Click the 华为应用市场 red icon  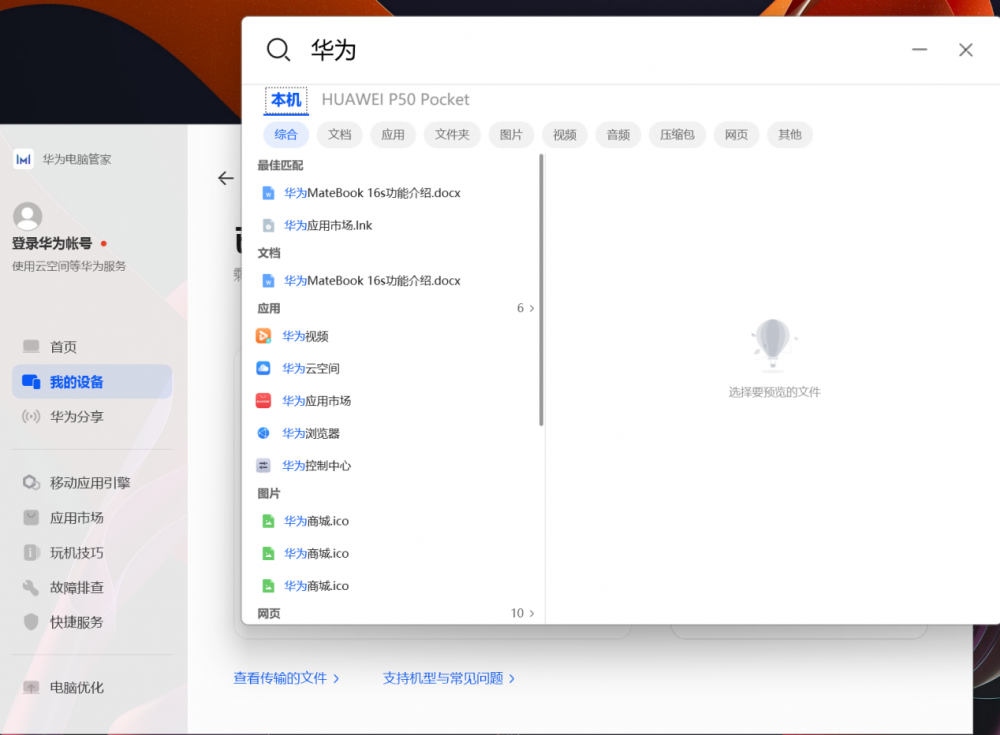pyautogui.click(x=263, y=401)
